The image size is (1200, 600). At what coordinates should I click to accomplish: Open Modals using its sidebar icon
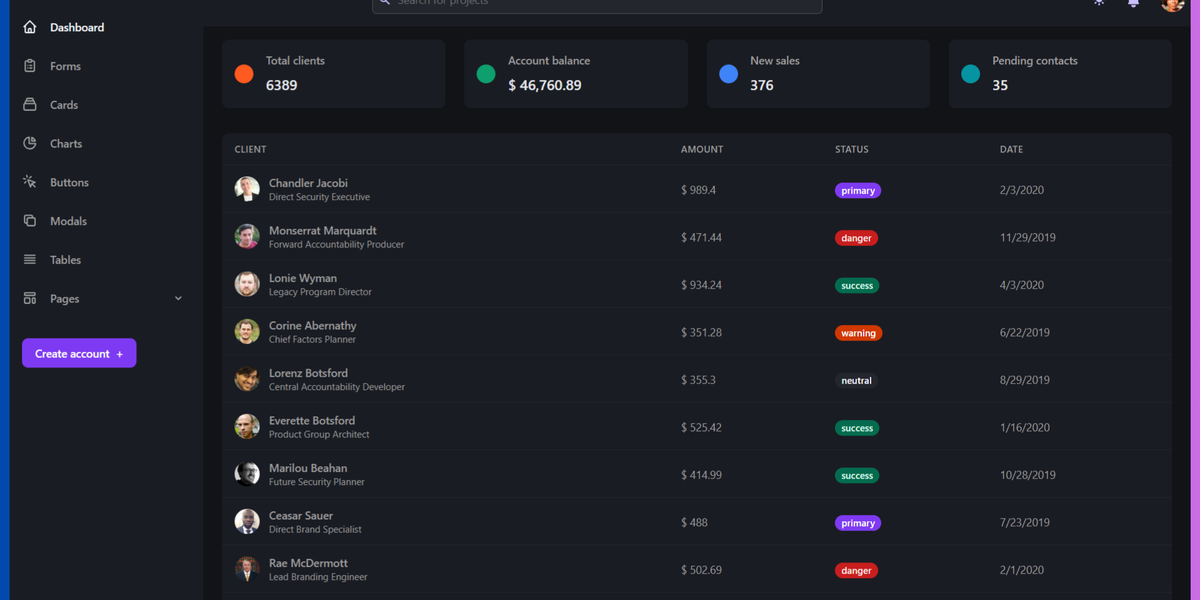tap(30, 220)
